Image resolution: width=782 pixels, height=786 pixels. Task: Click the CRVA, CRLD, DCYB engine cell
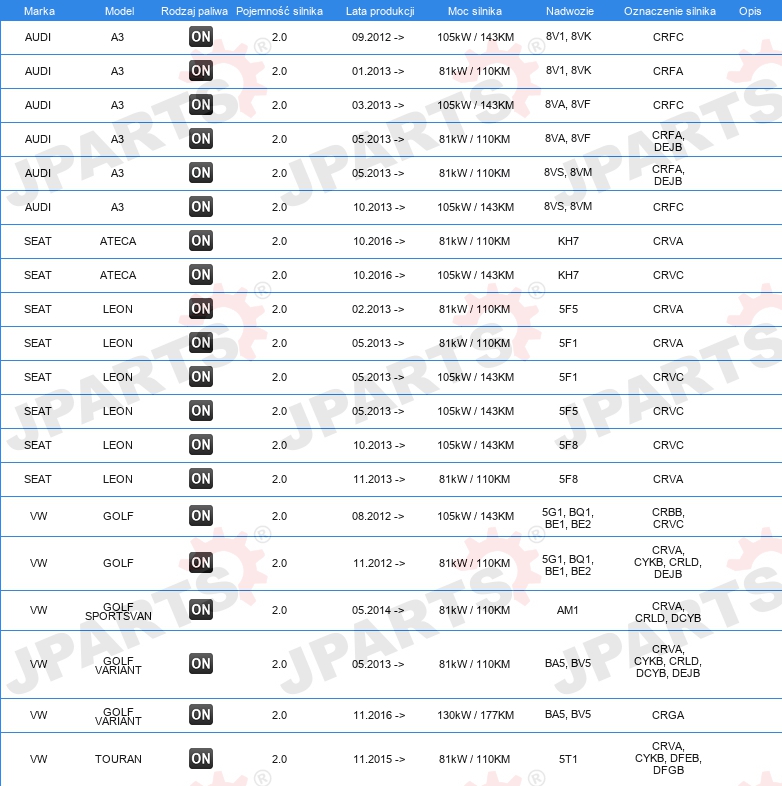668,612
